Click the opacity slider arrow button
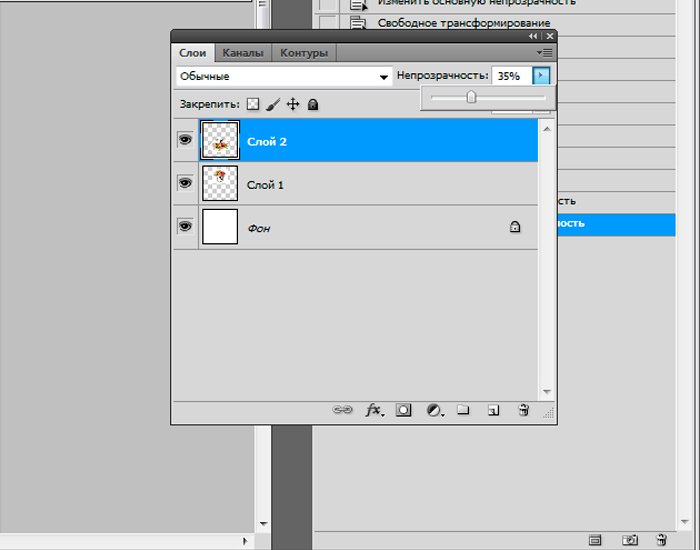 [x=541, y=76]
